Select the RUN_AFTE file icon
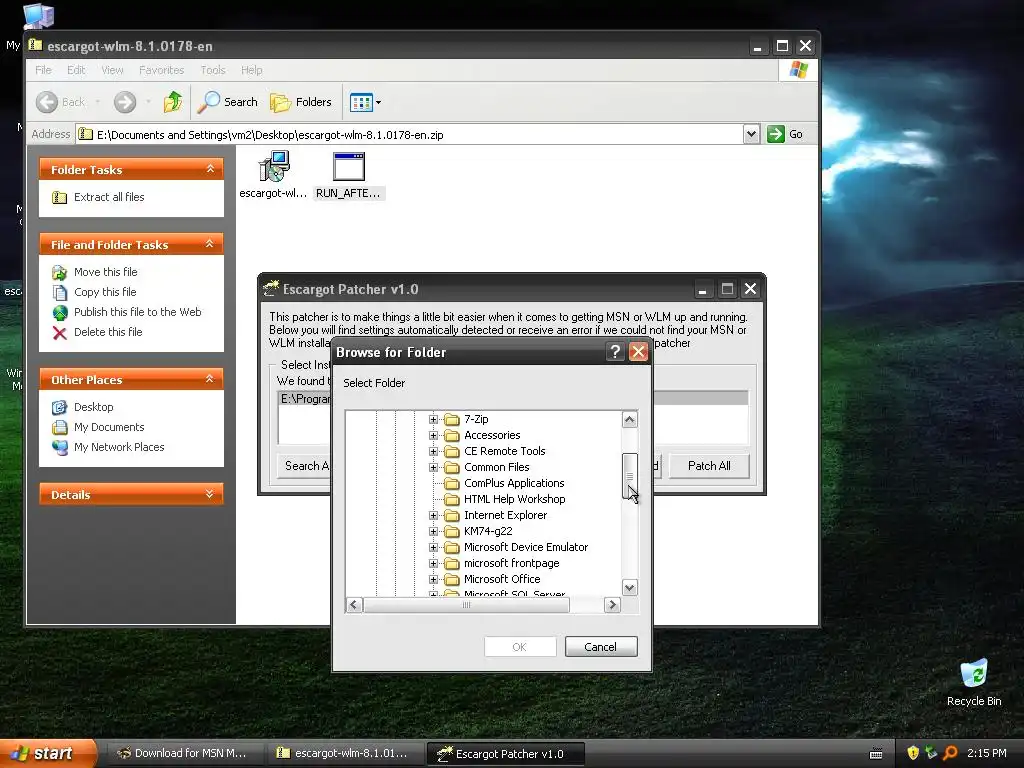Screen dimensions: 1024x768 pos(349,167)
